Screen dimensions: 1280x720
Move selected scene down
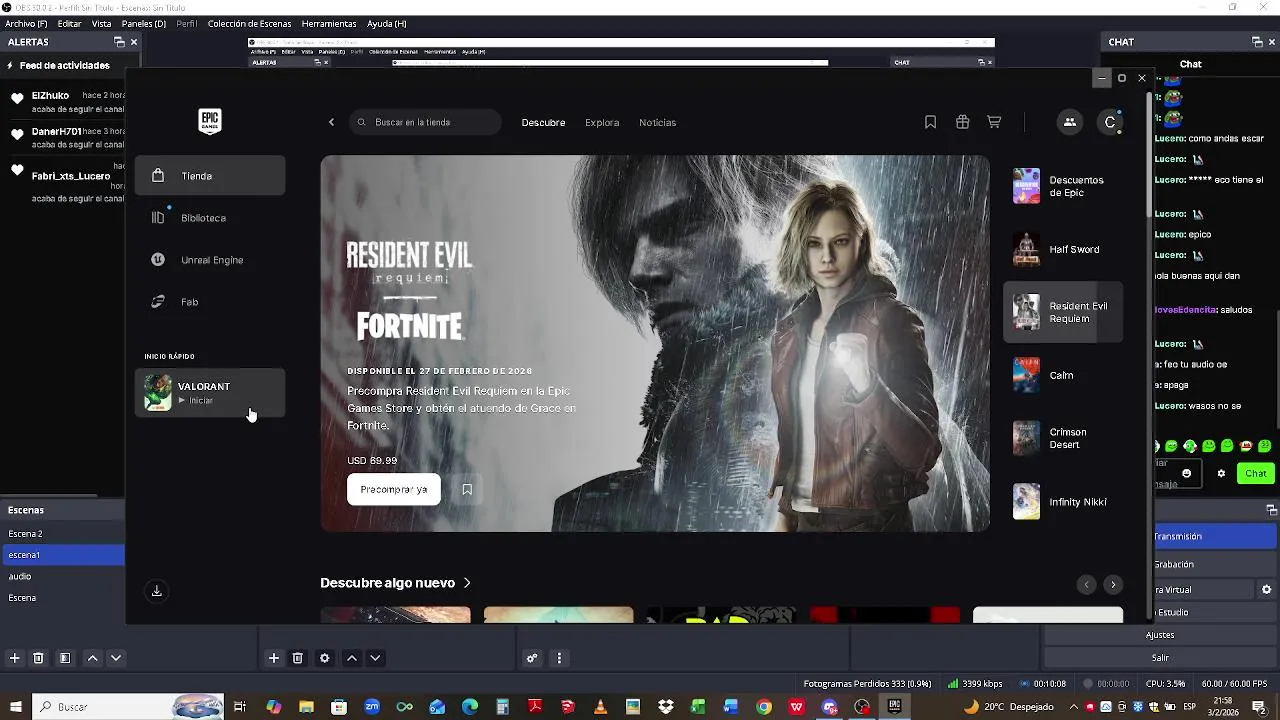click(116, 658)
